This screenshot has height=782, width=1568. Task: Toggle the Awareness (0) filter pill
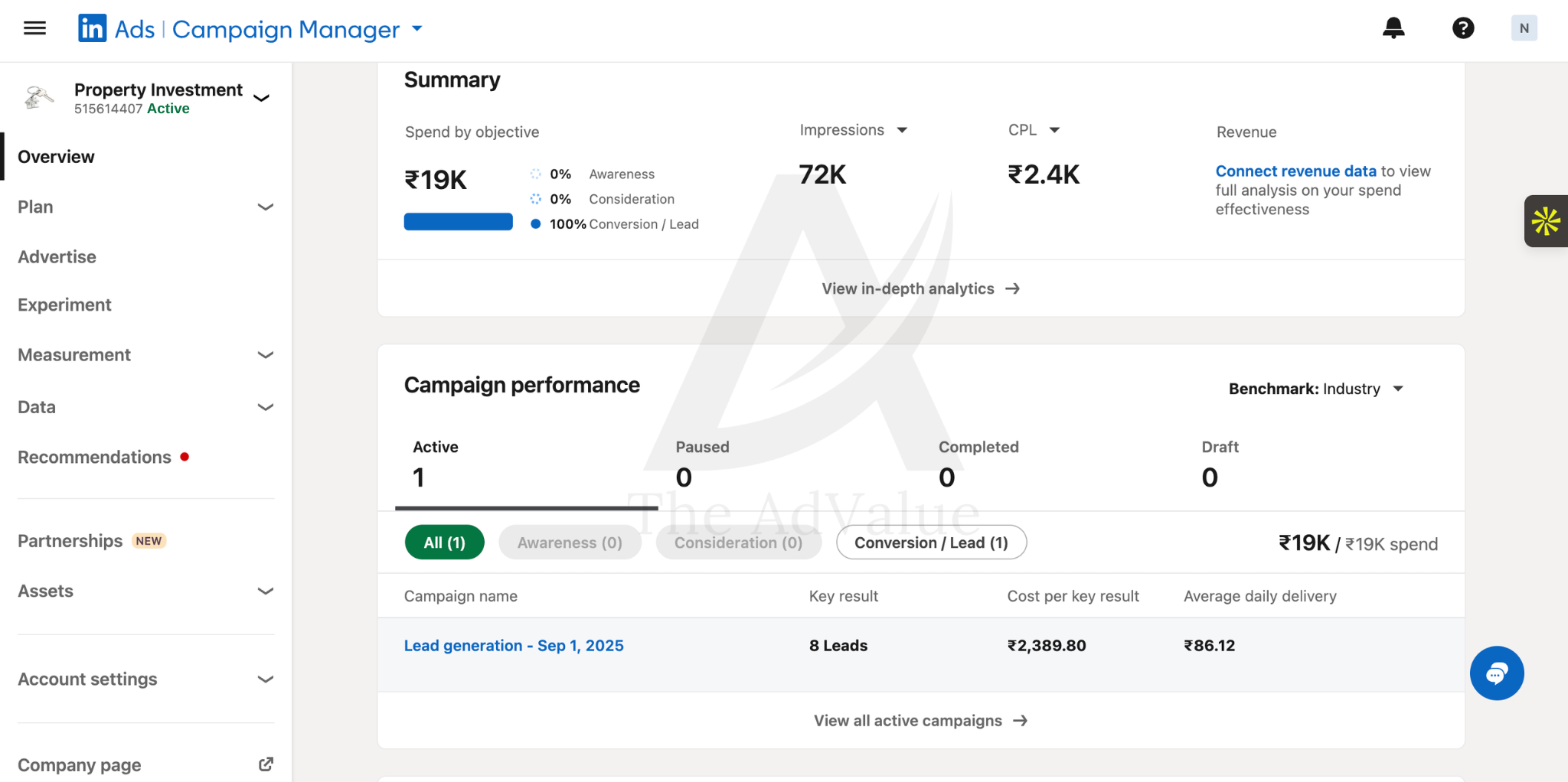pos(570,543)
